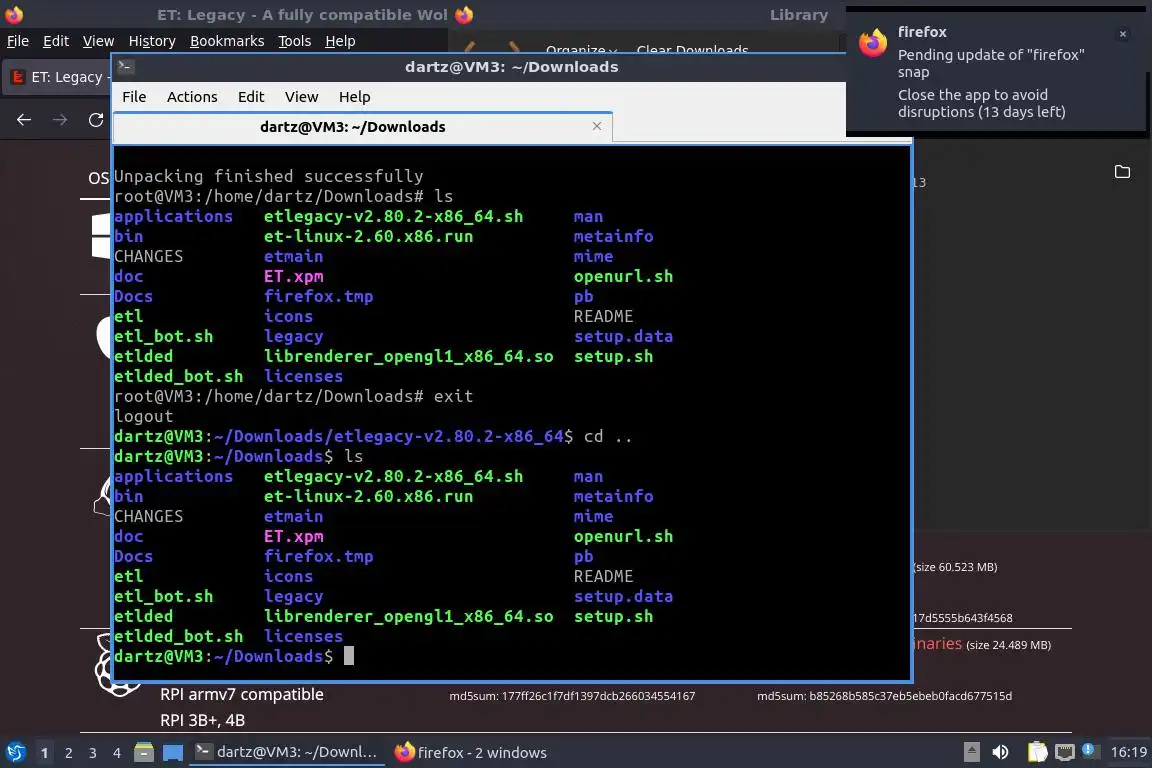This screenshot has width=1152, height=768.
Task: Click Clear Downloads in Library window
Action: 692,49
